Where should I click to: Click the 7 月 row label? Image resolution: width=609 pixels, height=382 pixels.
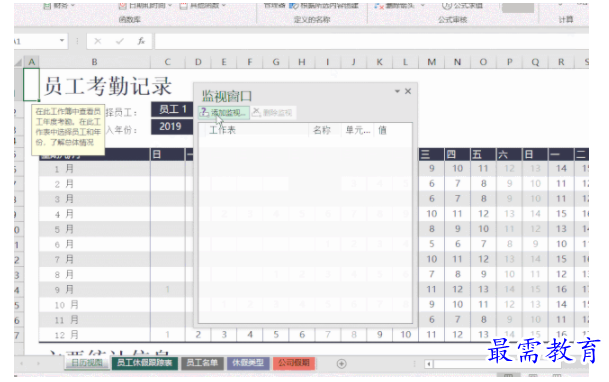click(64, 259)
